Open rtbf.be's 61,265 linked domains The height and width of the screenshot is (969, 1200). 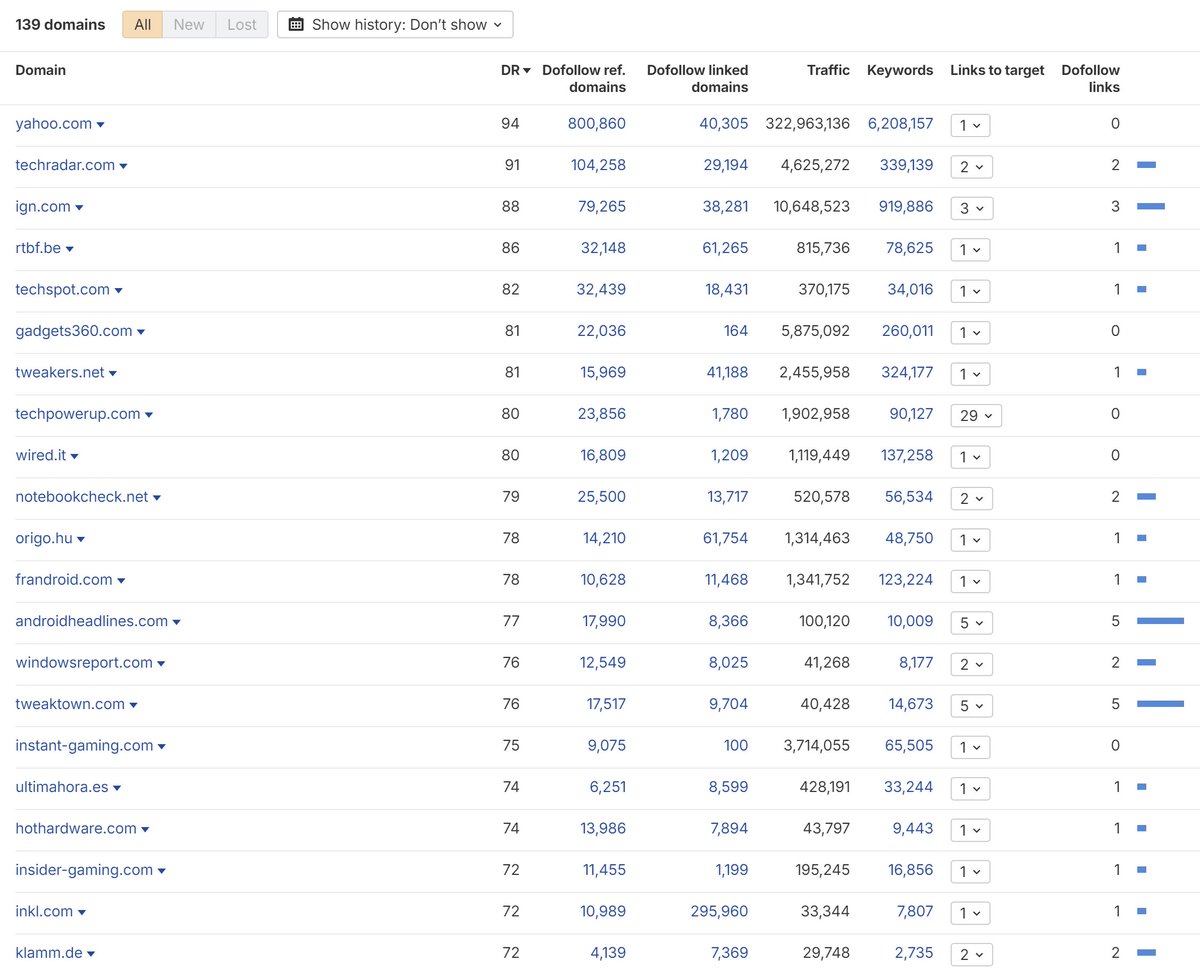point(724,248)
